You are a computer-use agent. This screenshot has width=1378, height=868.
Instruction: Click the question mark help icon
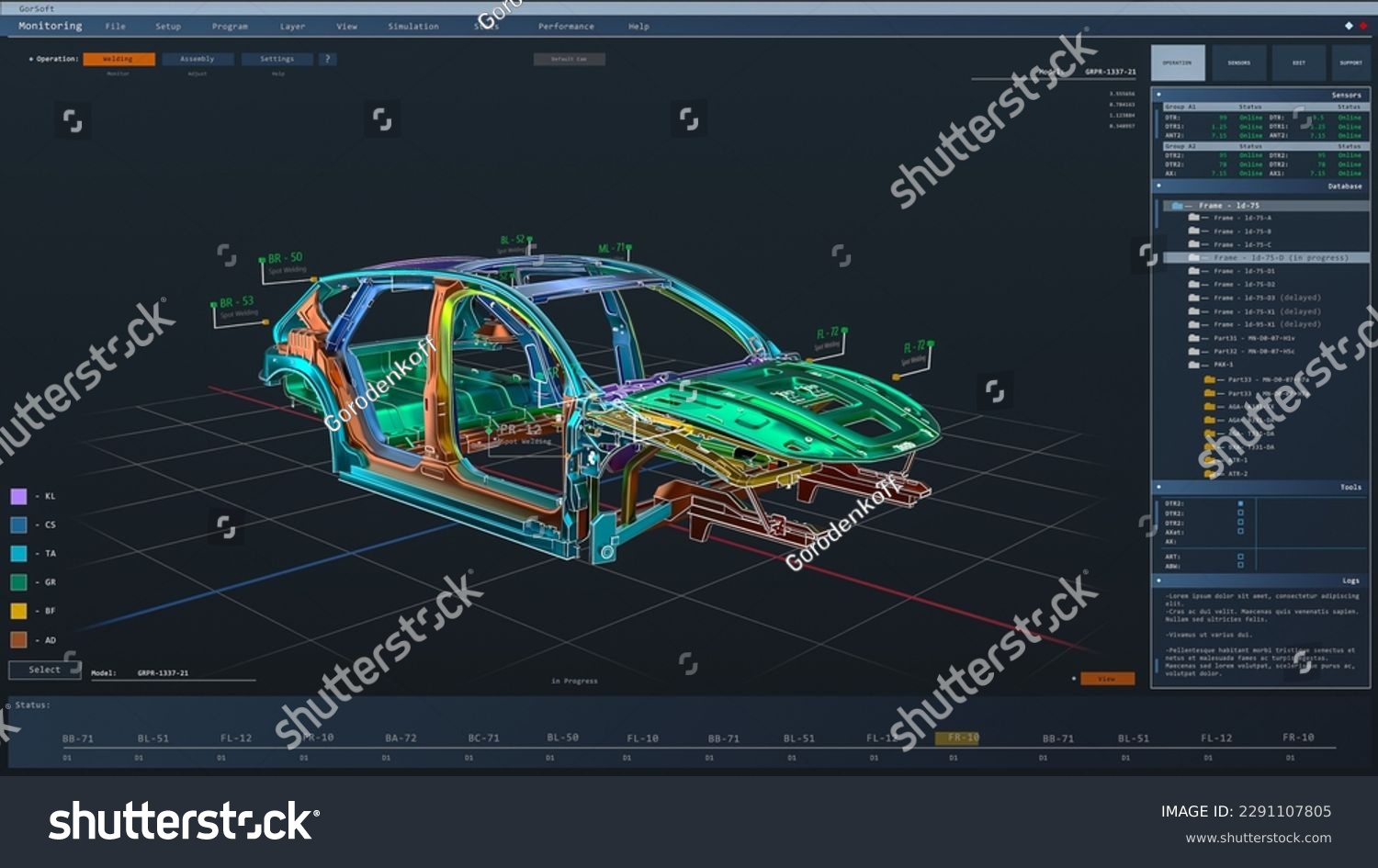[327, 59]
